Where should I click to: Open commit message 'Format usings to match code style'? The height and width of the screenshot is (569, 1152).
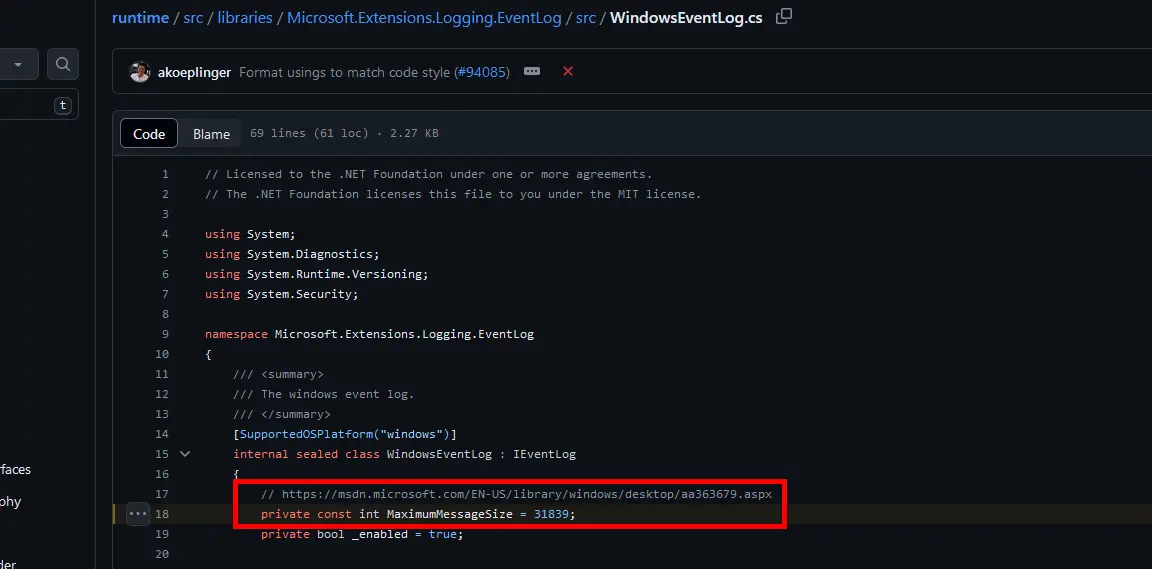(345, 72)
